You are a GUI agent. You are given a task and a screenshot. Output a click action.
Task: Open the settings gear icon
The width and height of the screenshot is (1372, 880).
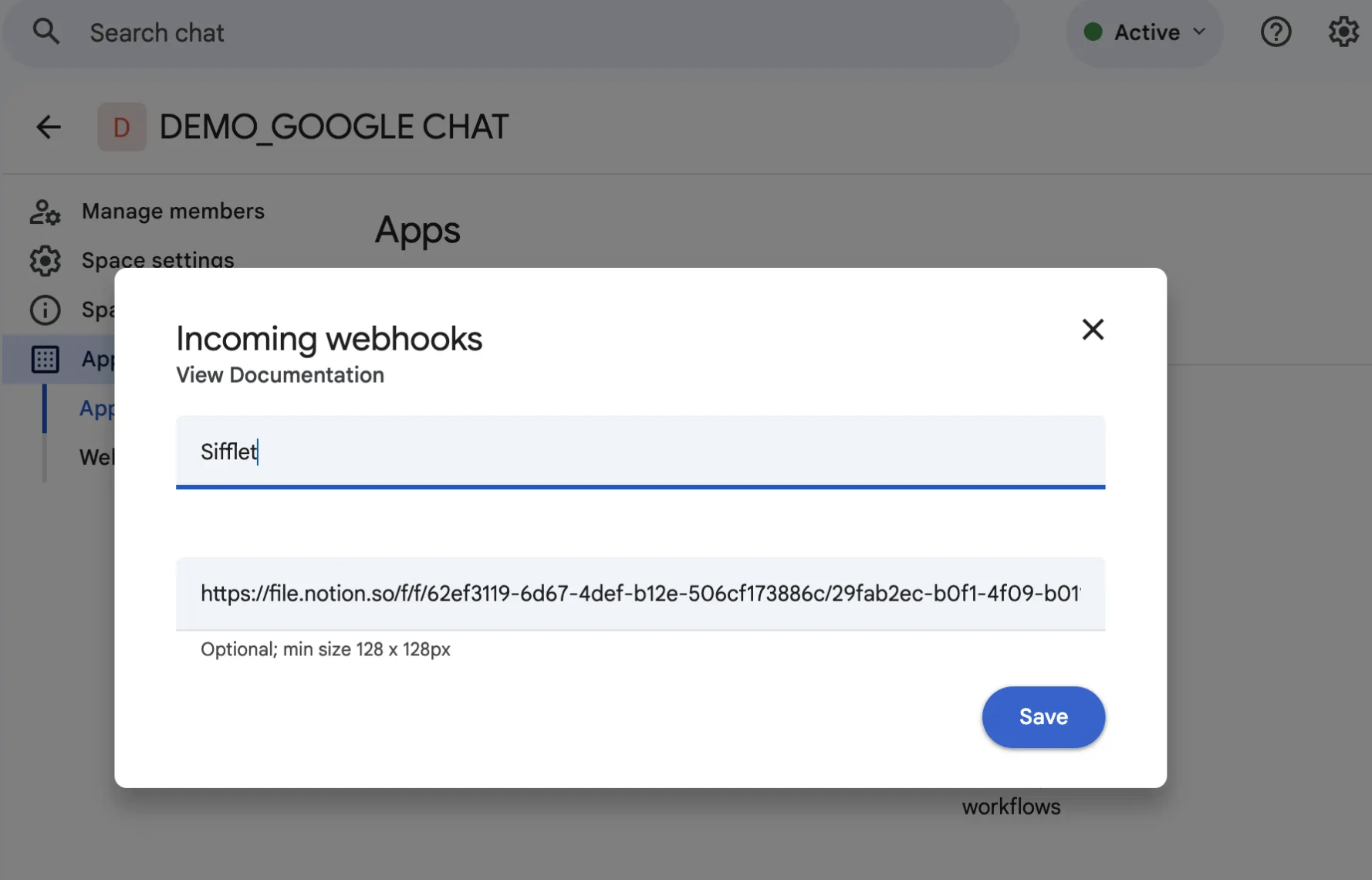1343,32
